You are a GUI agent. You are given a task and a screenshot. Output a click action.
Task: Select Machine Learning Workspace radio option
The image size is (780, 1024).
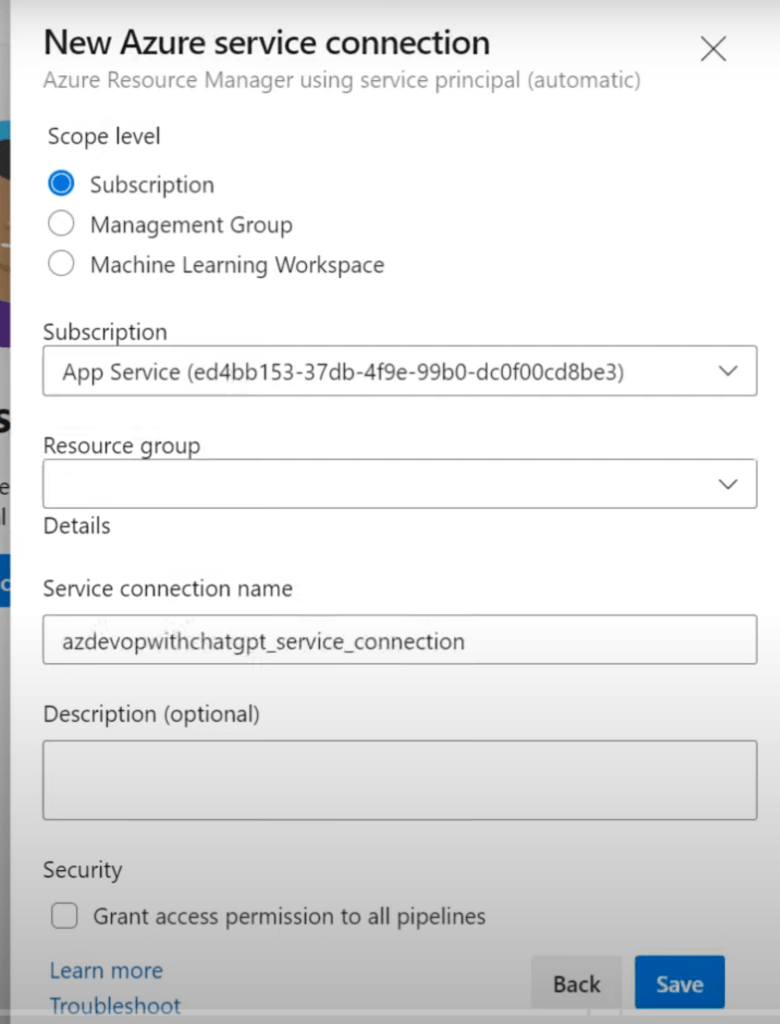point(62,264)
